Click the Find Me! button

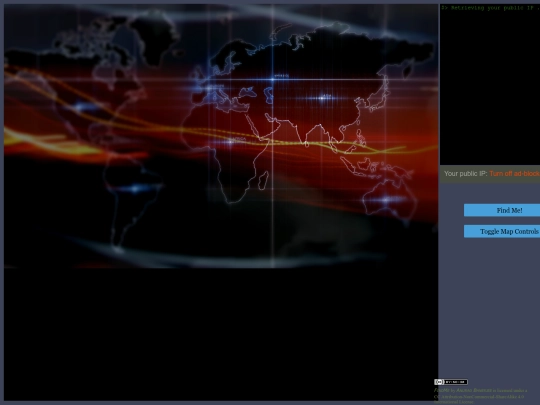(502, 210)
